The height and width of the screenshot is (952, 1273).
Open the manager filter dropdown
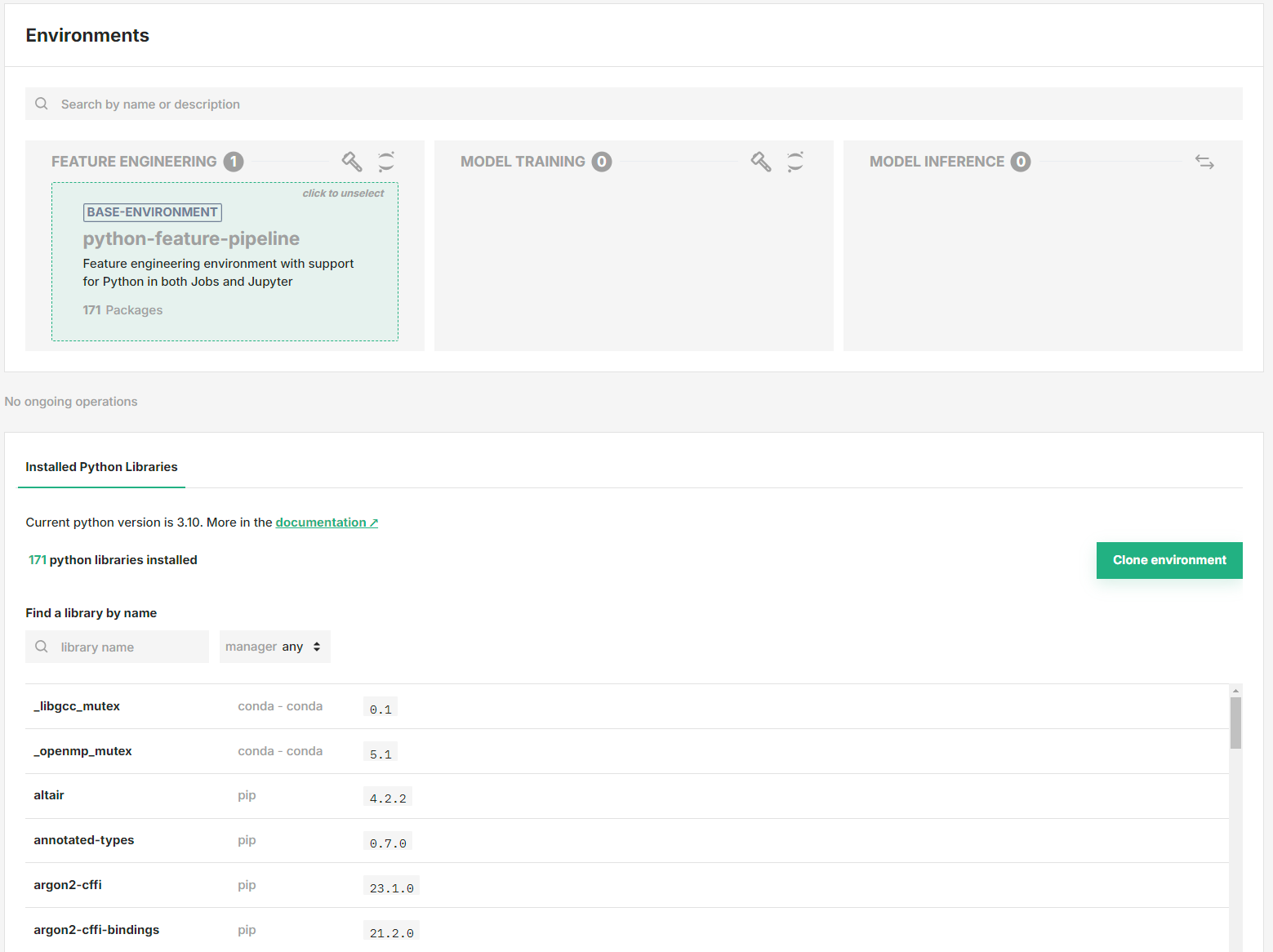point(274,647)
